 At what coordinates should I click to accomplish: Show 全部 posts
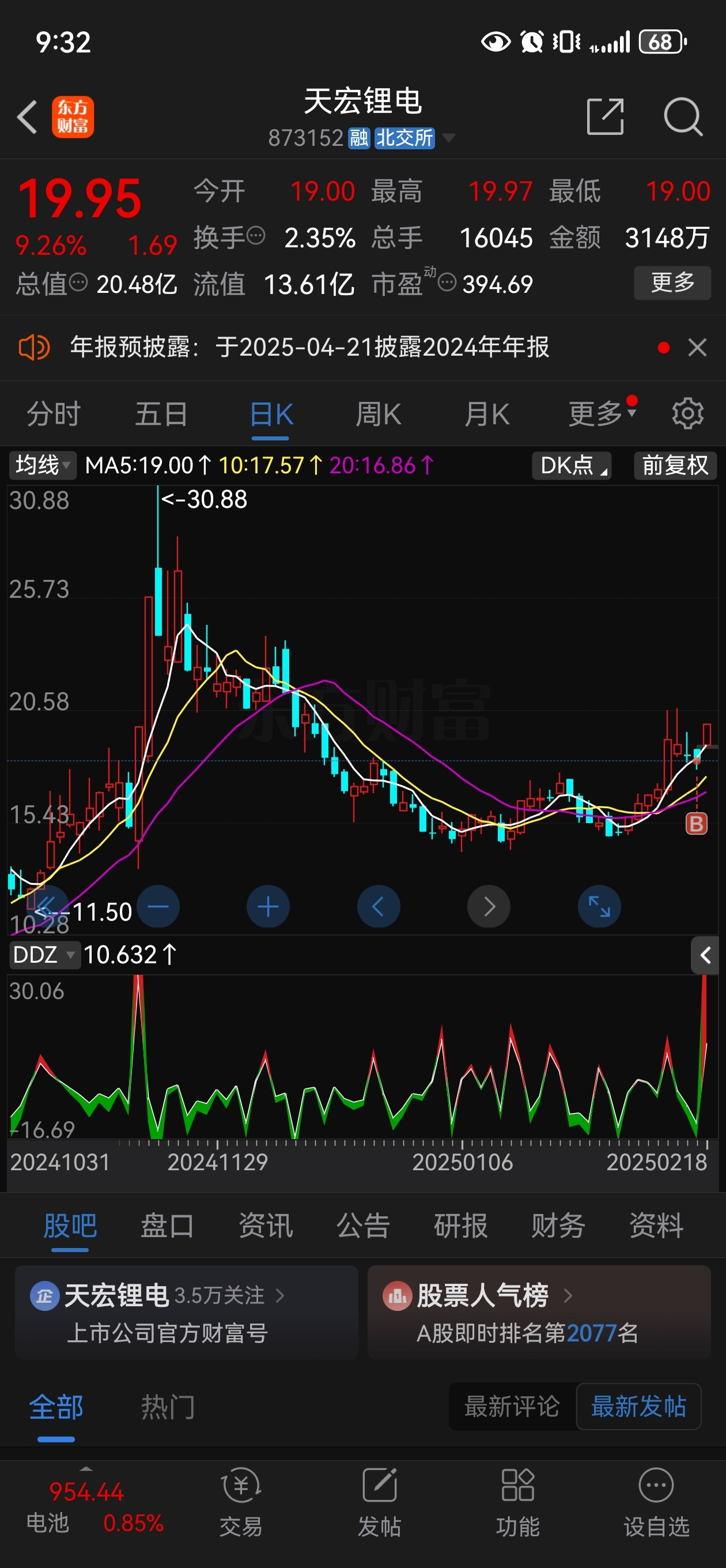pos(56,1408)
